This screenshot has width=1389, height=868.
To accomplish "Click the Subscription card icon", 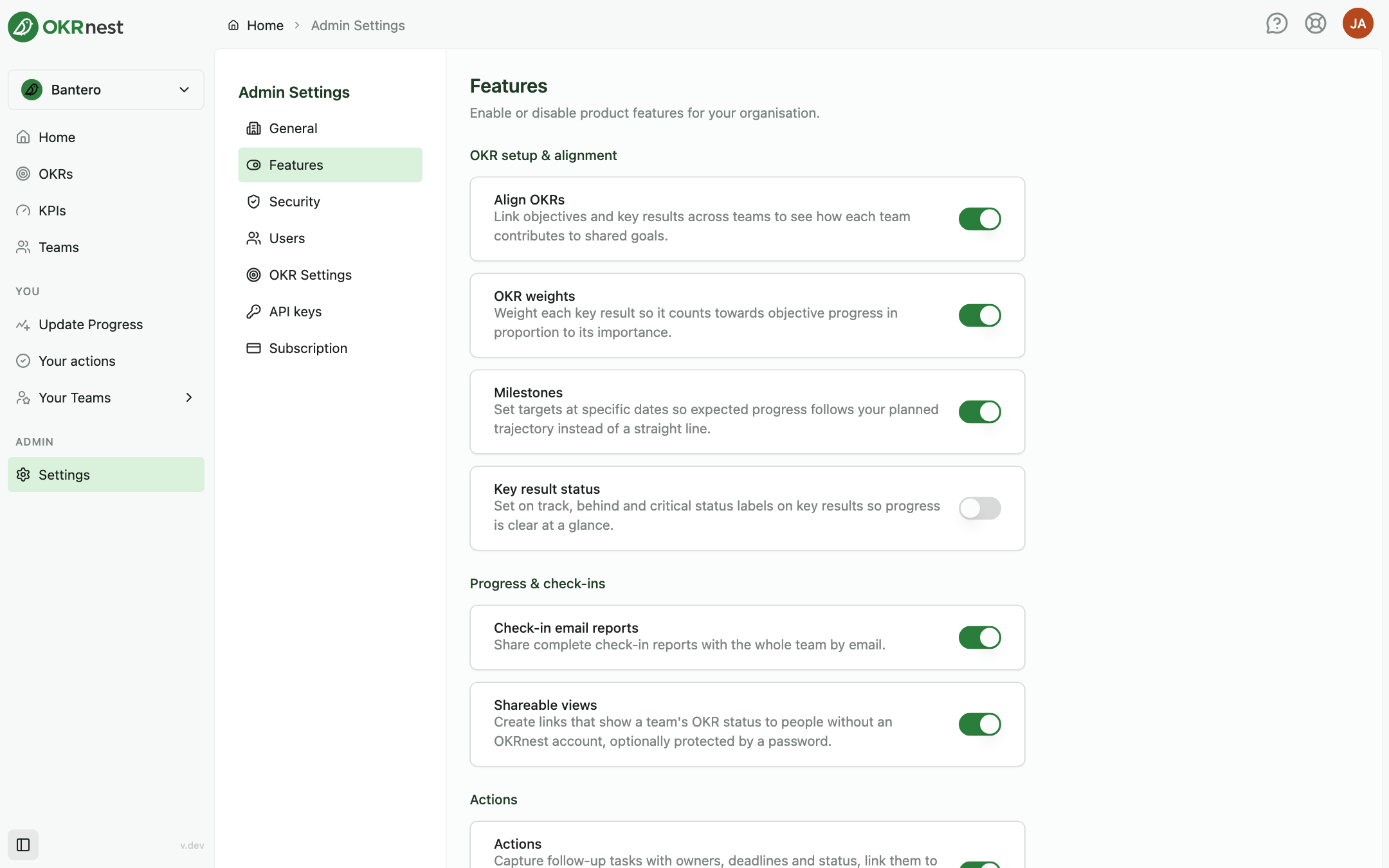I will 254,348.
